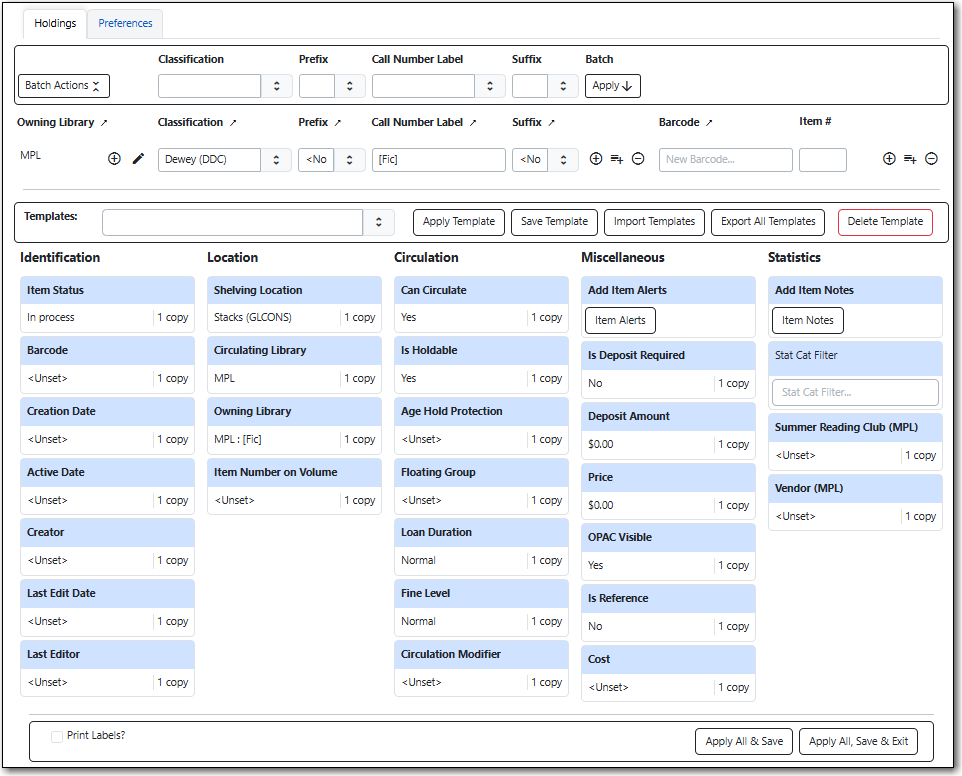Click the expand arrow next to Owning Library header
The image size is (962, 776).
pyautogui.click(x=103, y=123)
